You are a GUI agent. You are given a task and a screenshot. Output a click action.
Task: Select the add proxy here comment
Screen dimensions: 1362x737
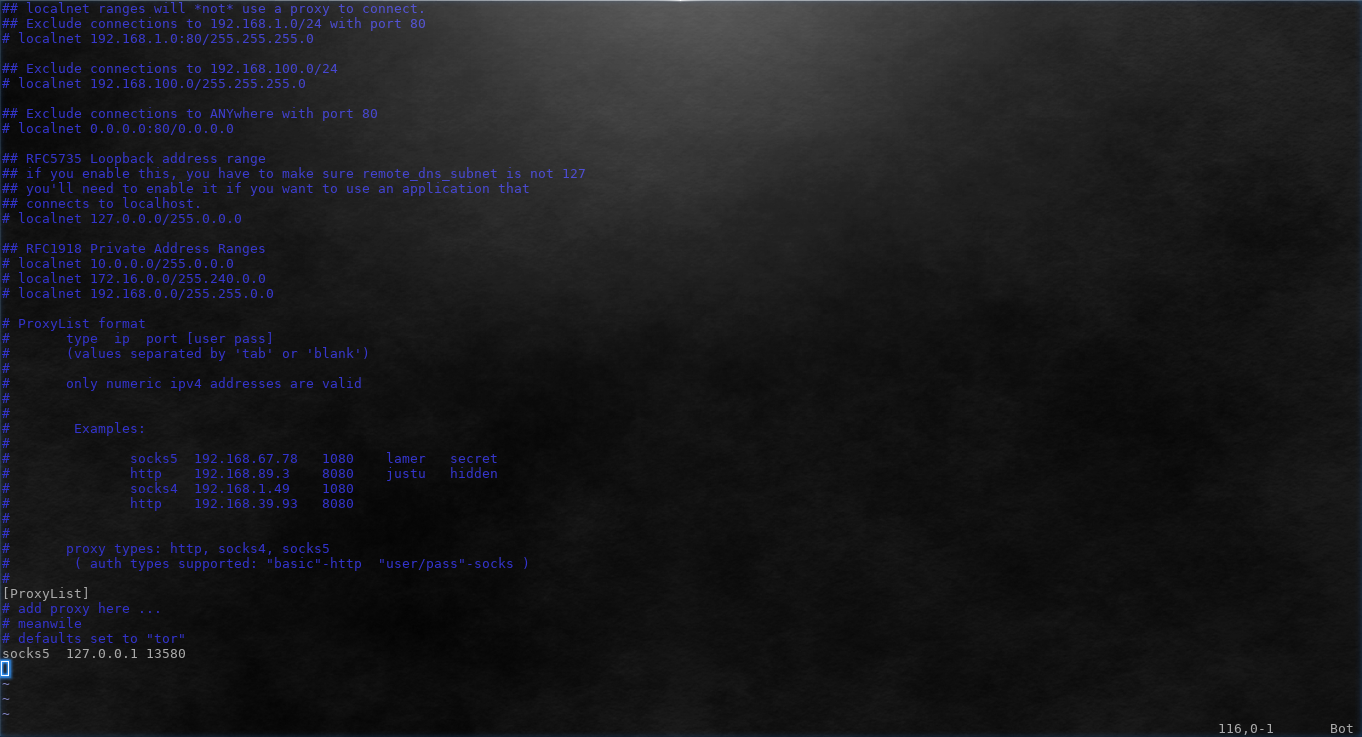[x=80, y=608]
